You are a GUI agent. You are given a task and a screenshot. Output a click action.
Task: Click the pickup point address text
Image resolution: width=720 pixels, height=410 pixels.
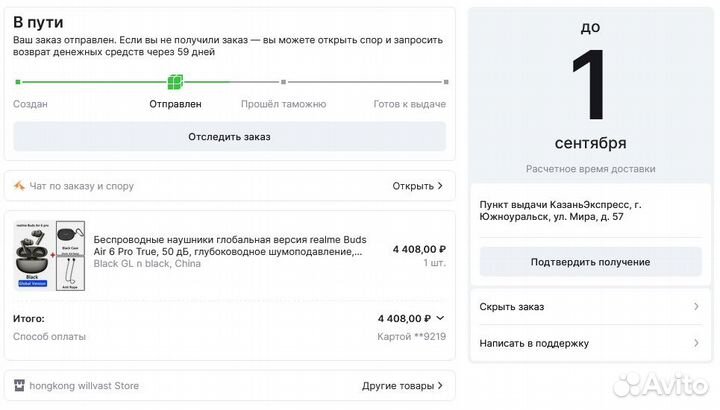pos(561,210)
